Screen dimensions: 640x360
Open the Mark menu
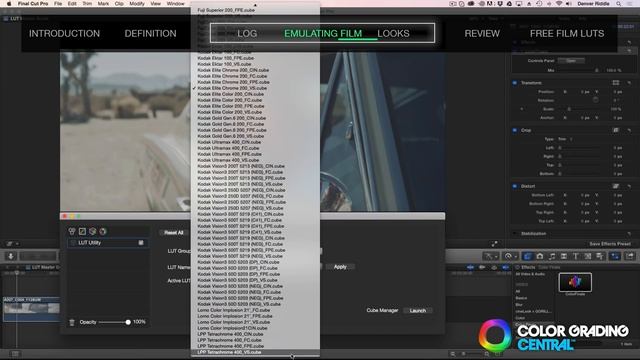[x=103, y=4]
